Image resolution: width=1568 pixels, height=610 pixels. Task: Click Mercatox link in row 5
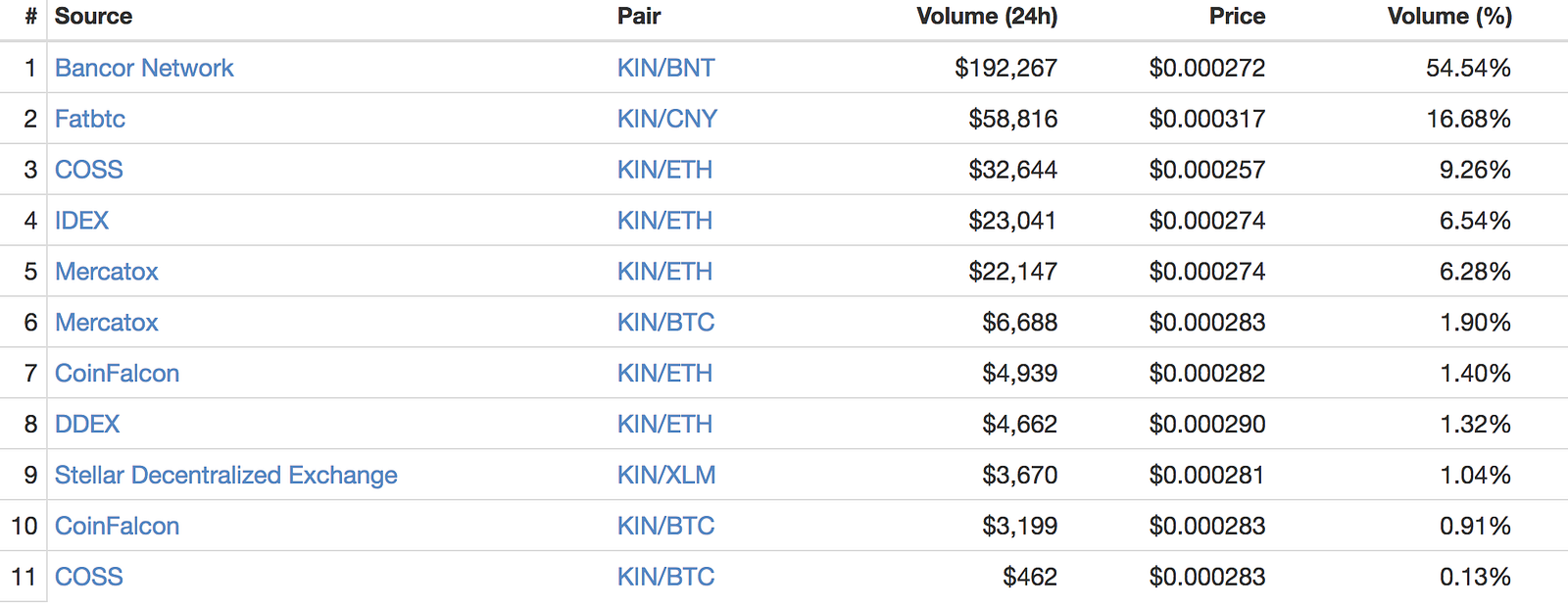coord(106,272)
